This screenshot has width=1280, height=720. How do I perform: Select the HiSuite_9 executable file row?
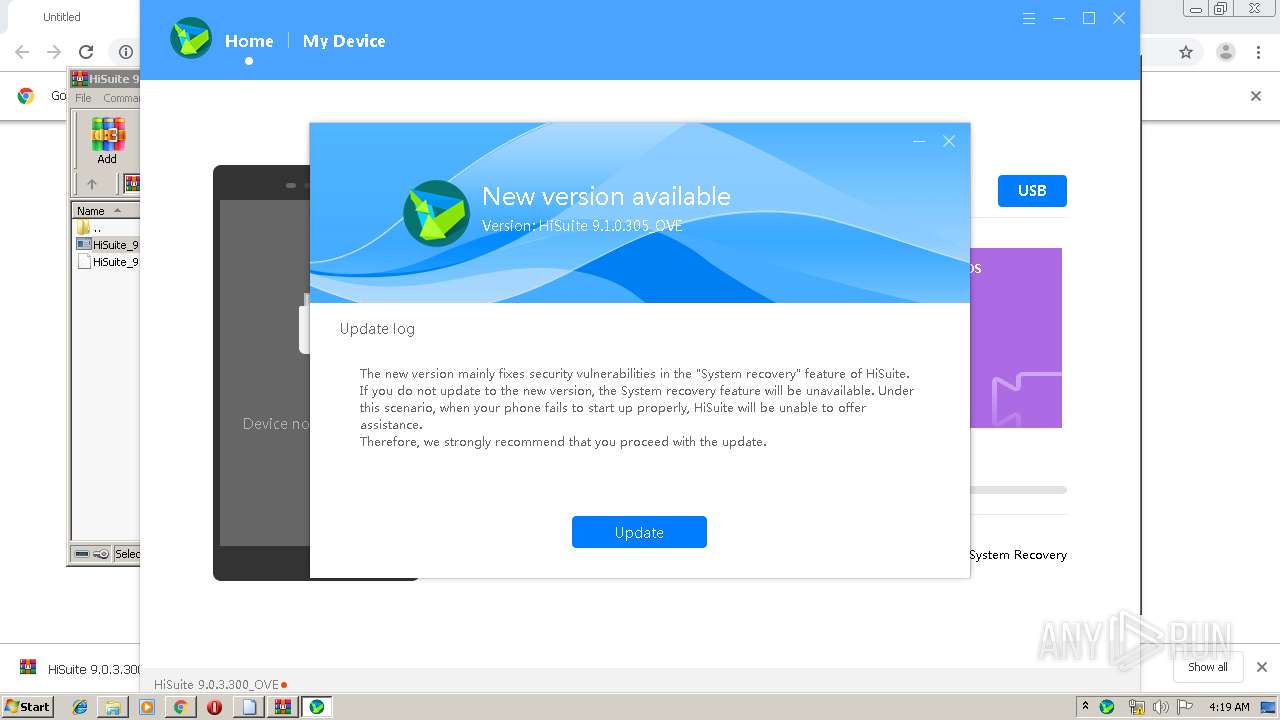[106, 245]
